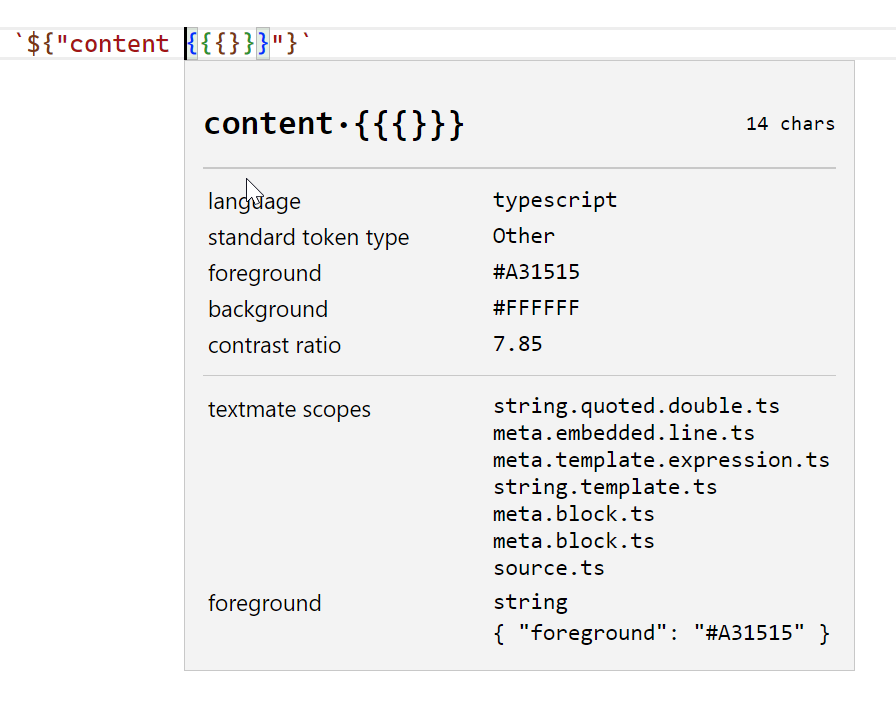Image resolution: width=896 pixels, height=706 pixels.
Task: Click the "#A31515" foreground color value
Action: pyautogui.click(x=537, y=271)
